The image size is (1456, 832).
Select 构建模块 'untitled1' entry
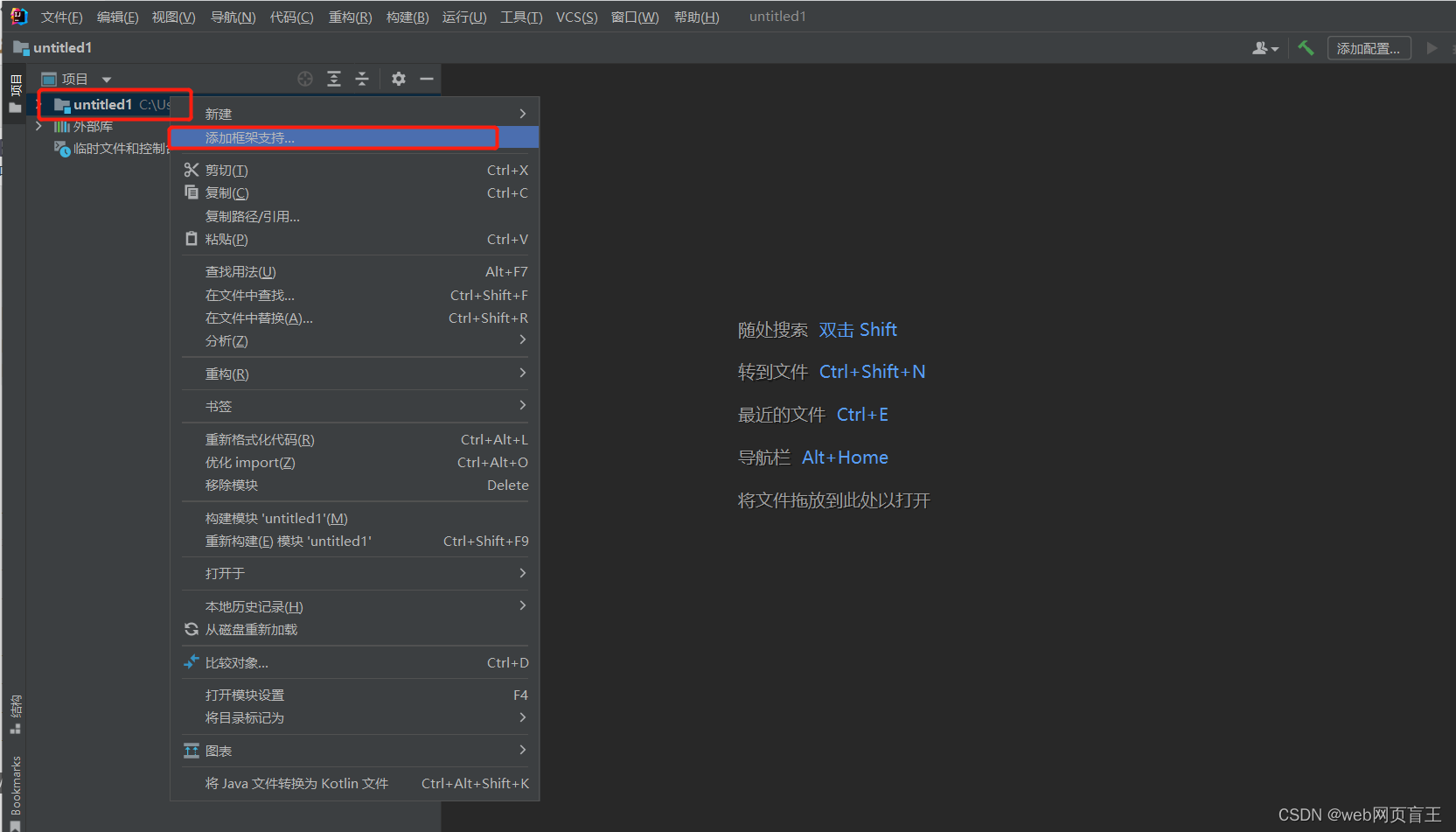coord(354,518)
